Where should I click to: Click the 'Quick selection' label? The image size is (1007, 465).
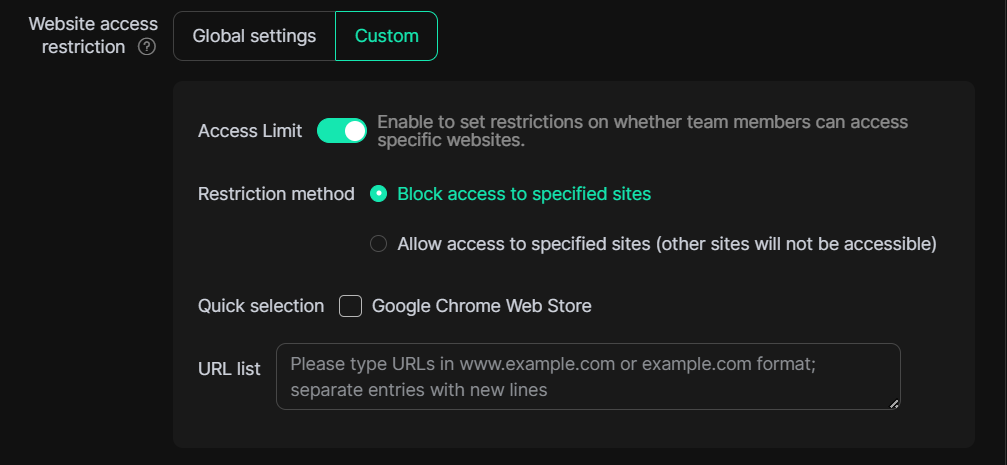point(261,306)
